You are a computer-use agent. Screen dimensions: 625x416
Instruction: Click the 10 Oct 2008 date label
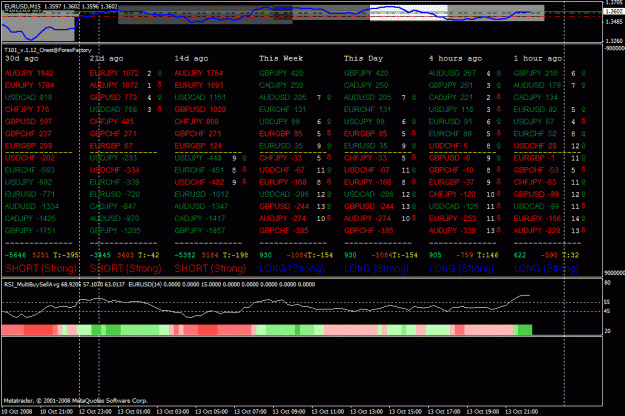(x=17, y=412)
